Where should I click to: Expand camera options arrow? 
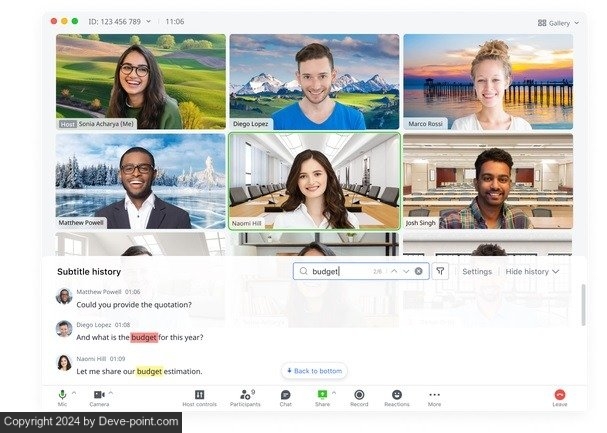111,392
